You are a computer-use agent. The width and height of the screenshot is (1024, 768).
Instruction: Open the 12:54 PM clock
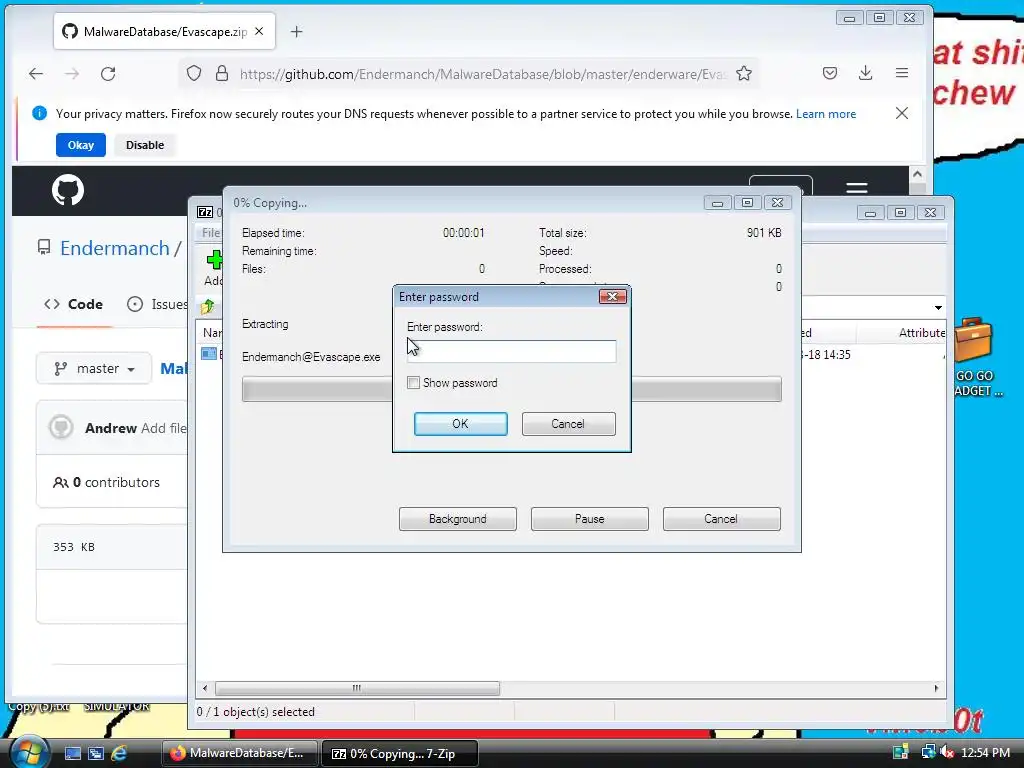[x=985, y=753]
